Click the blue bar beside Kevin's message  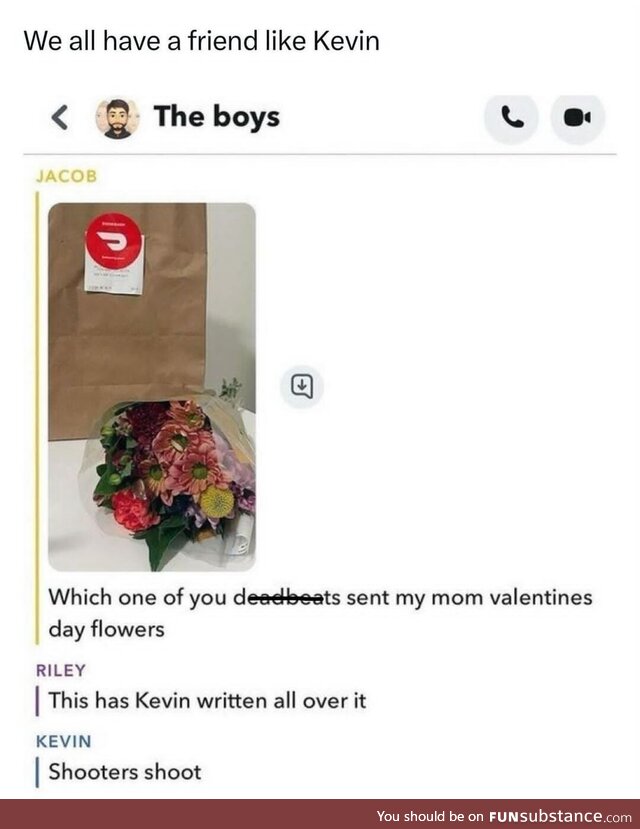click(x=37, y=772)
